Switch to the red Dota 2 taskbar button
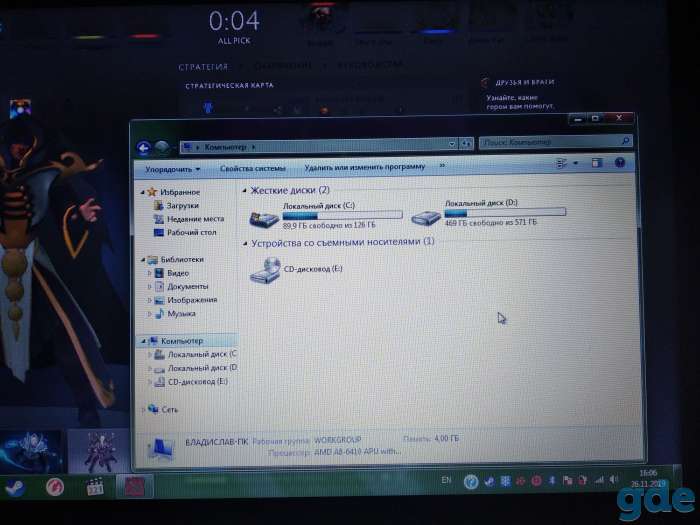 click(x=134, y=486)
